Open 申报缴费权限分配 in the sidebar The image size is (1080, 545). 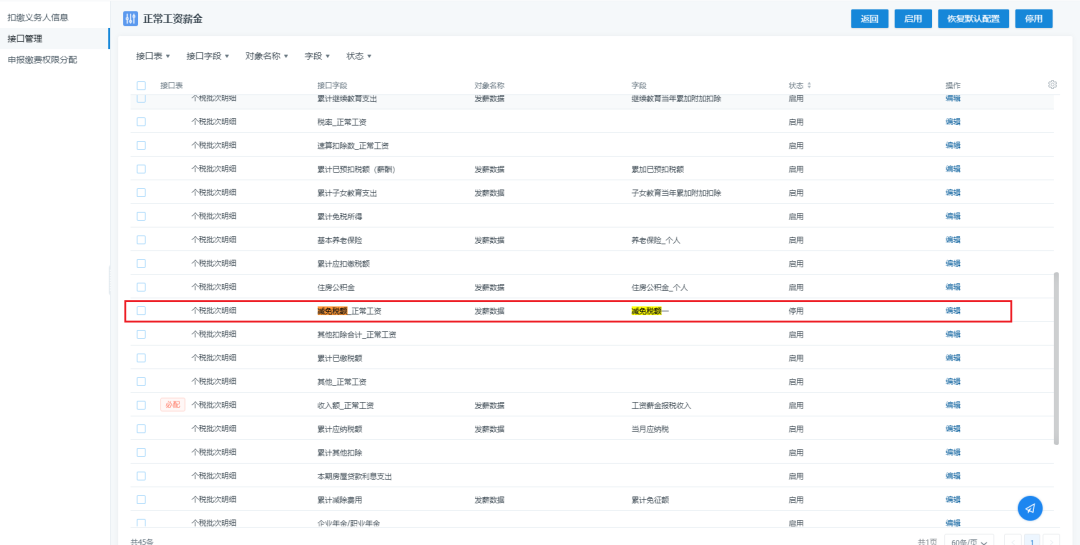[x=42, y=60]
